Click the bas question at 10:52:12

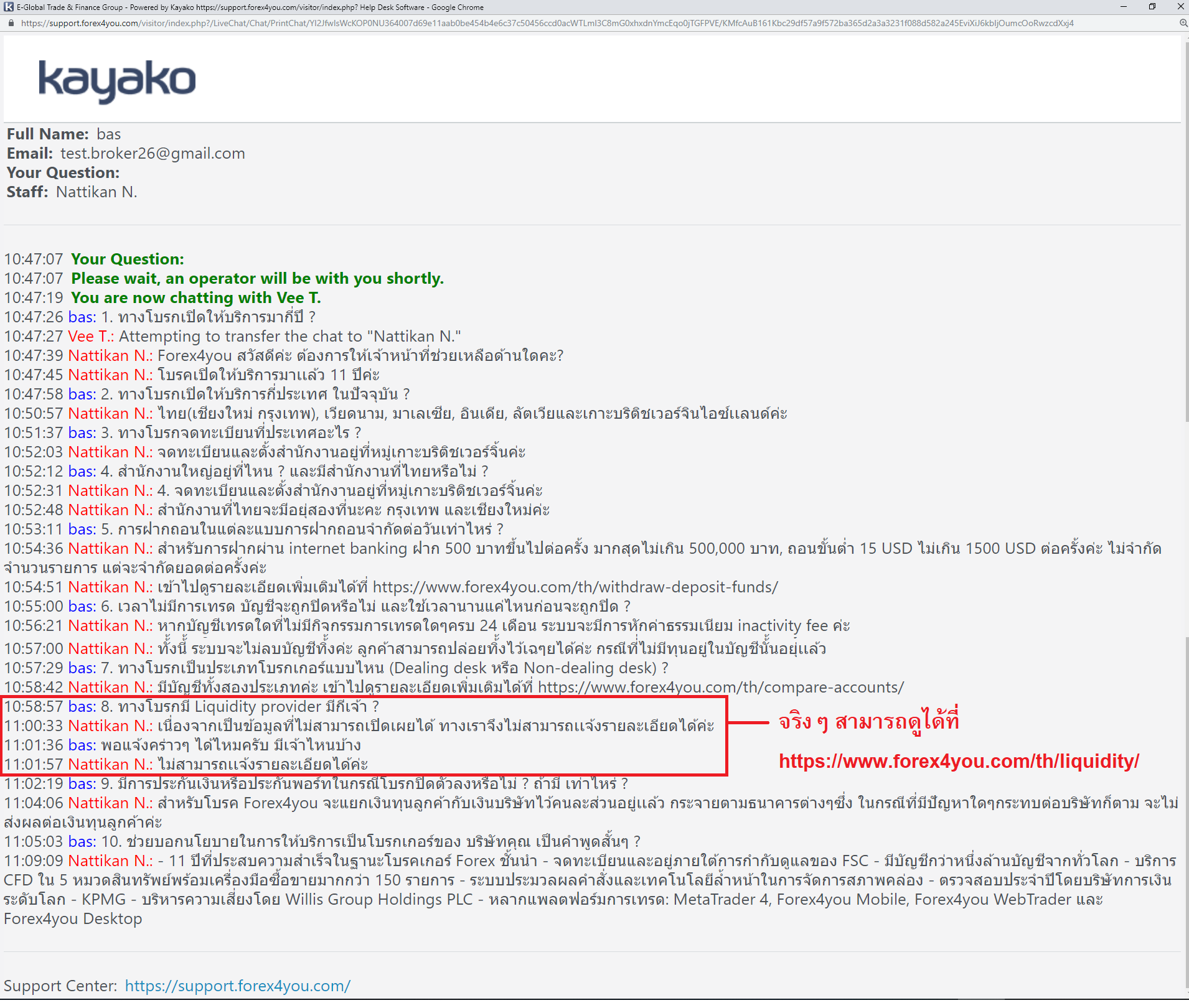tap(247, 471)
